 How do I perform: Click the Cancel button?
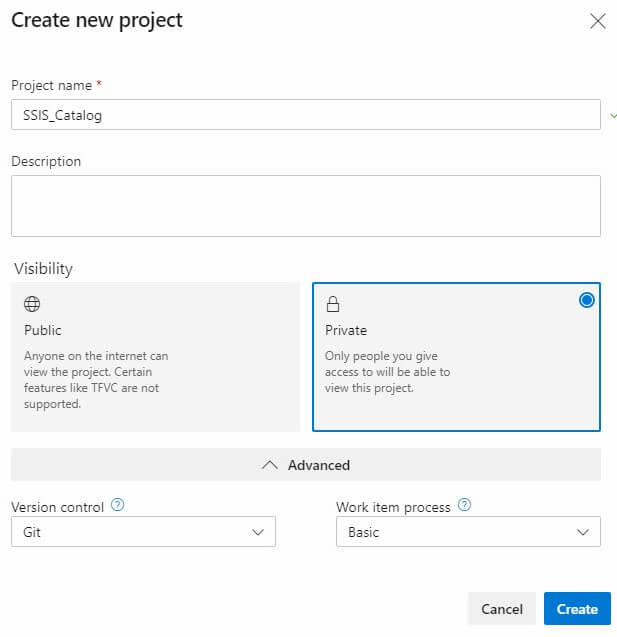502,609
